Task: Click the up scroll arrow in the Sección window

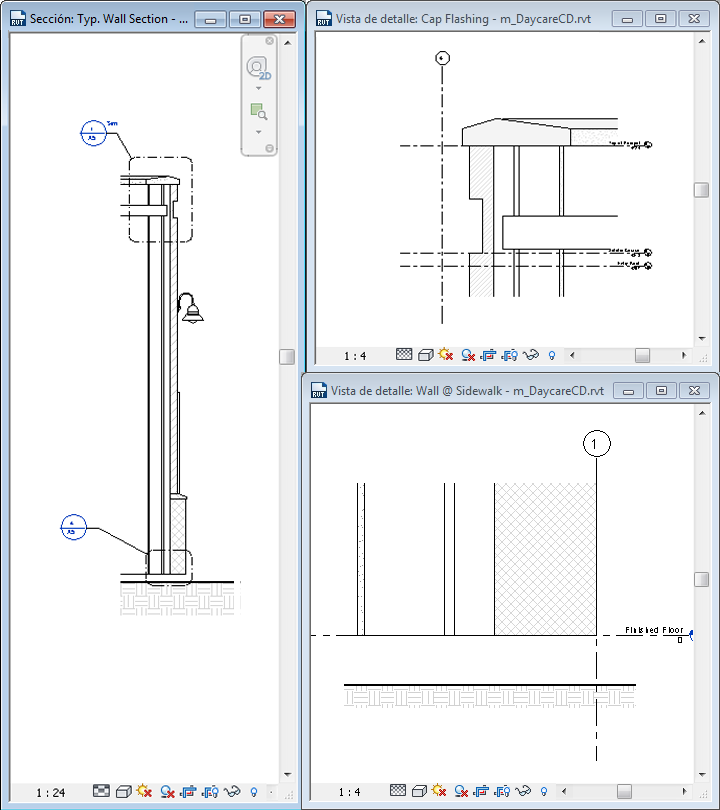Action: click(x=287, y=42)
